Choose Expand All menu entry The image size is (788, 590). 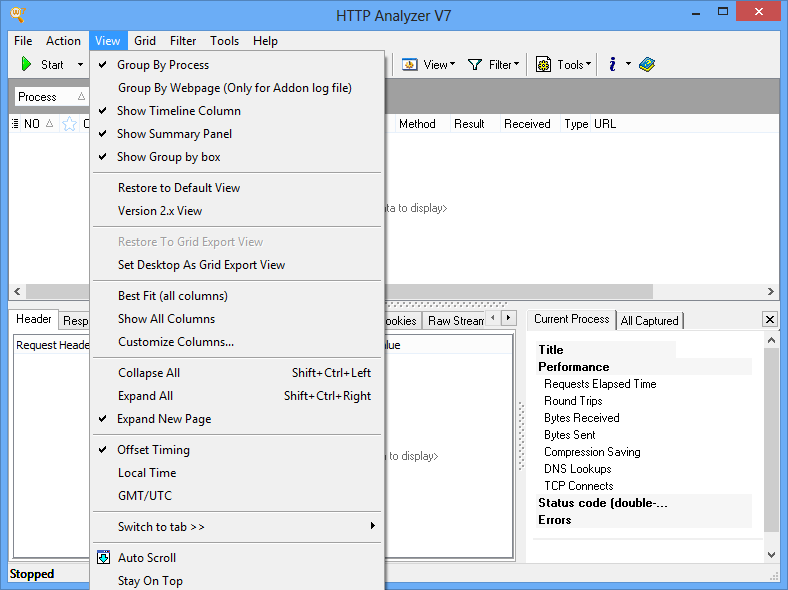(237, 396)
